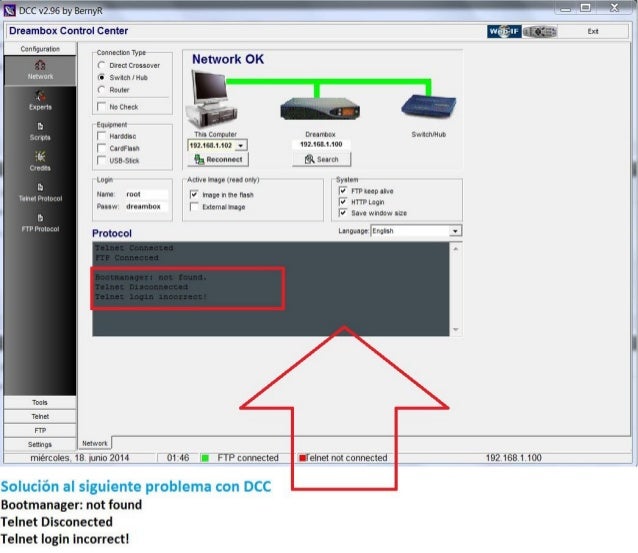Image resolution: width=638 pixels, height=553 pixels.
Task: Enable the CardFlash equipment checkbox
Action: (x=102, y=148)
